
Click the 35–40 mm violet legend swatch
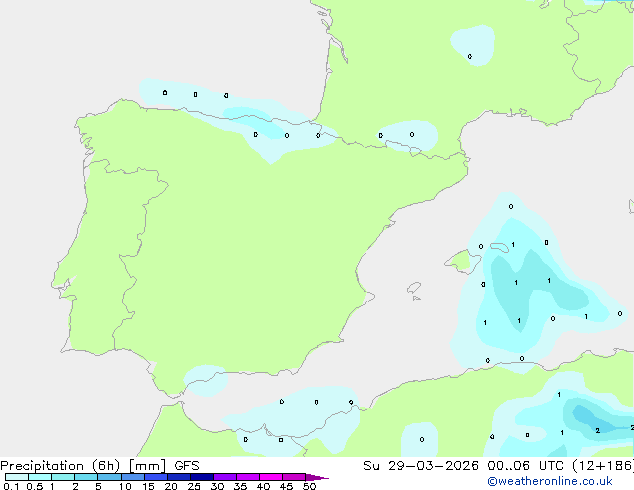click(248, 477)
